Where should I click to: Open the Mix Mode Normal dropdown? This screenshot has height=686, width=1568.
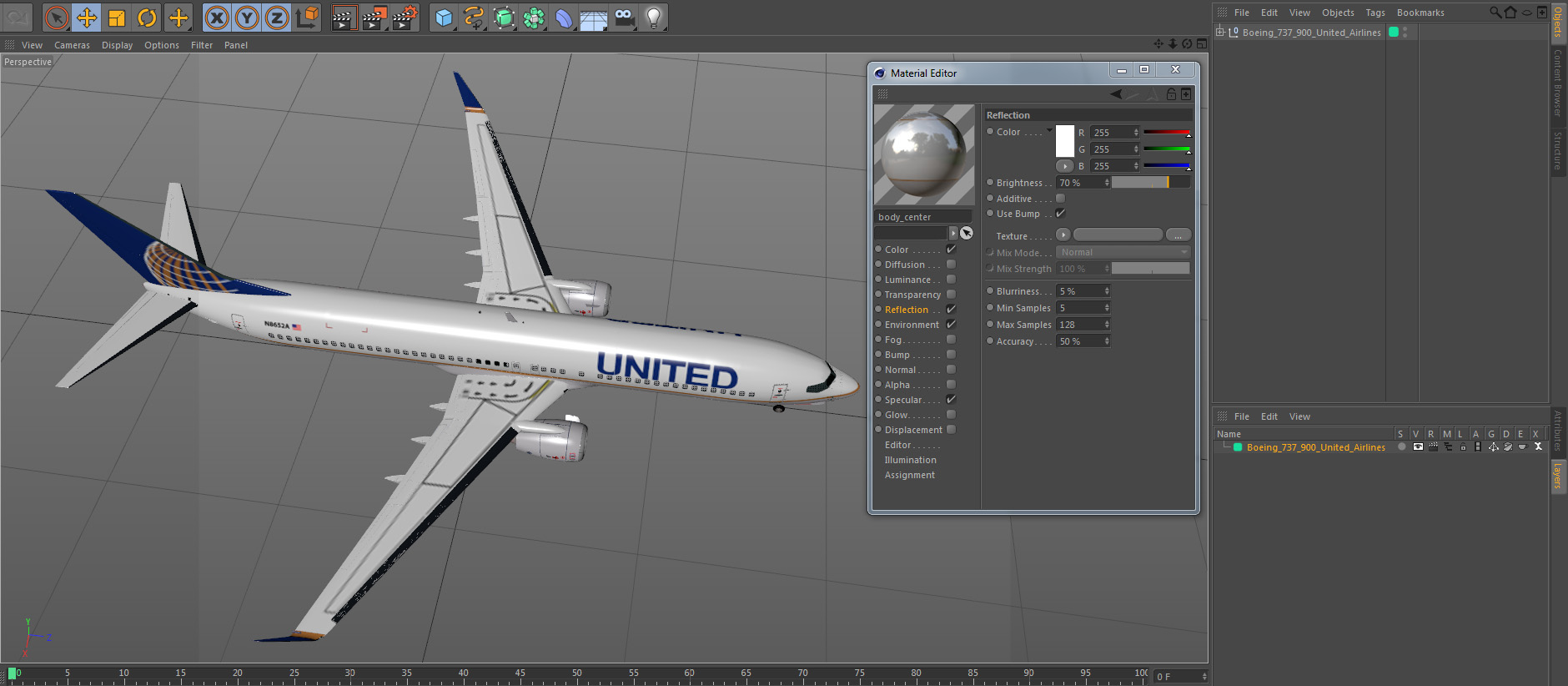1123,252
